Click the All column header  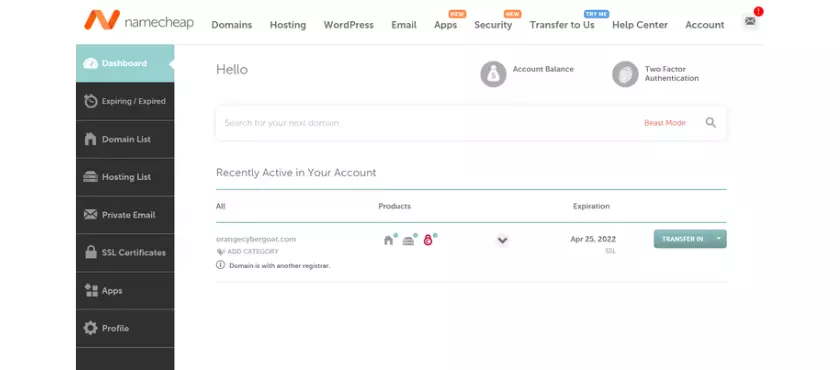[221, 206]
